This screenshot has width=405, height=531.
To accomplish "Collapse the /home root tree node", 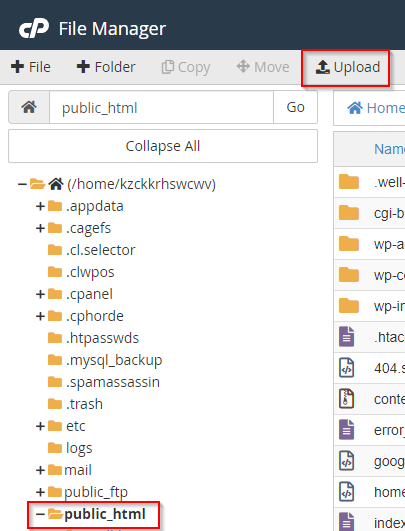I will click(x=22, y=184).
